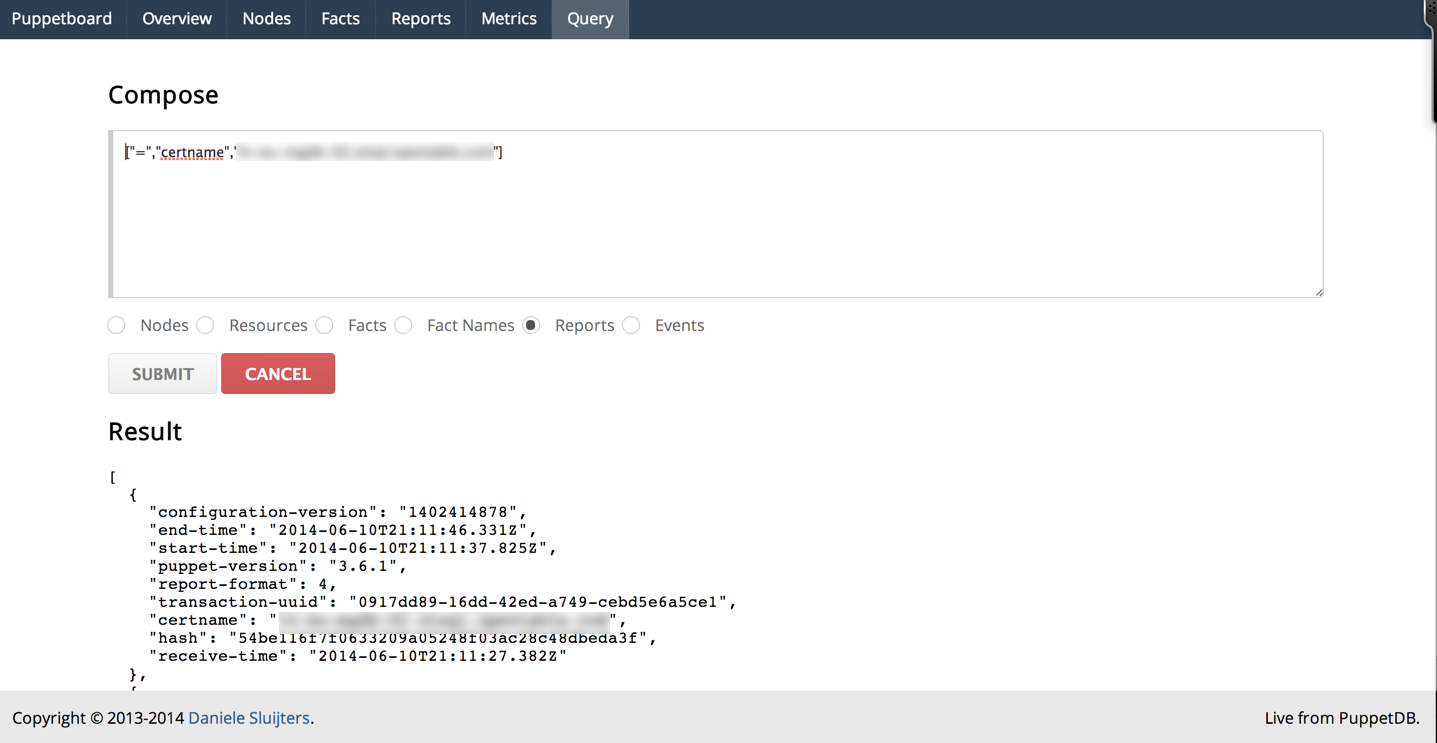Screen dimensions: 1437x743
Task: Choose the Events radio option
Action: click(632, 325)
